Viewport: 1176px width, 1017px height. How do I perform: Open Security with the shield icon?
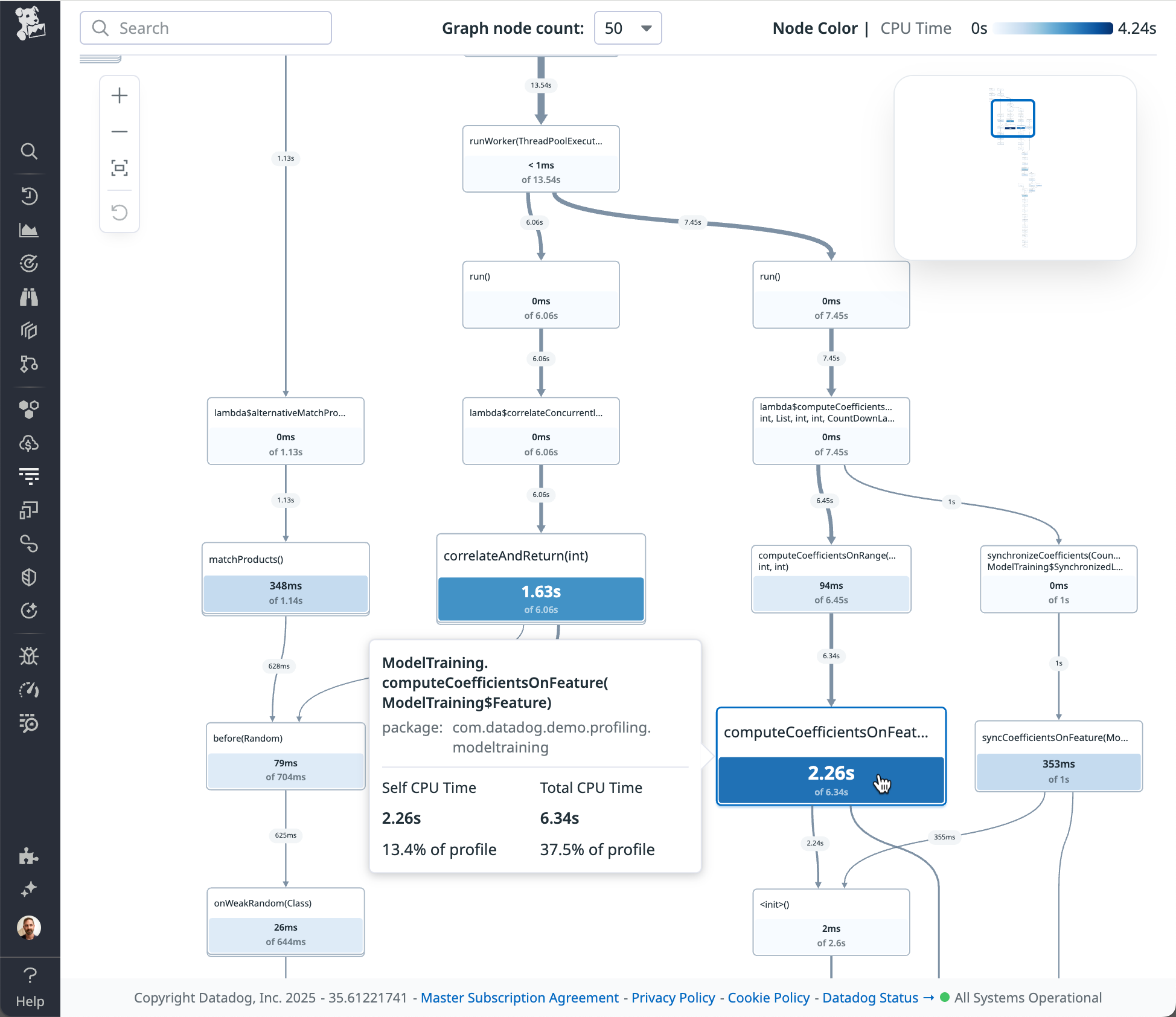pyautogui.click(x=30, y=577)
